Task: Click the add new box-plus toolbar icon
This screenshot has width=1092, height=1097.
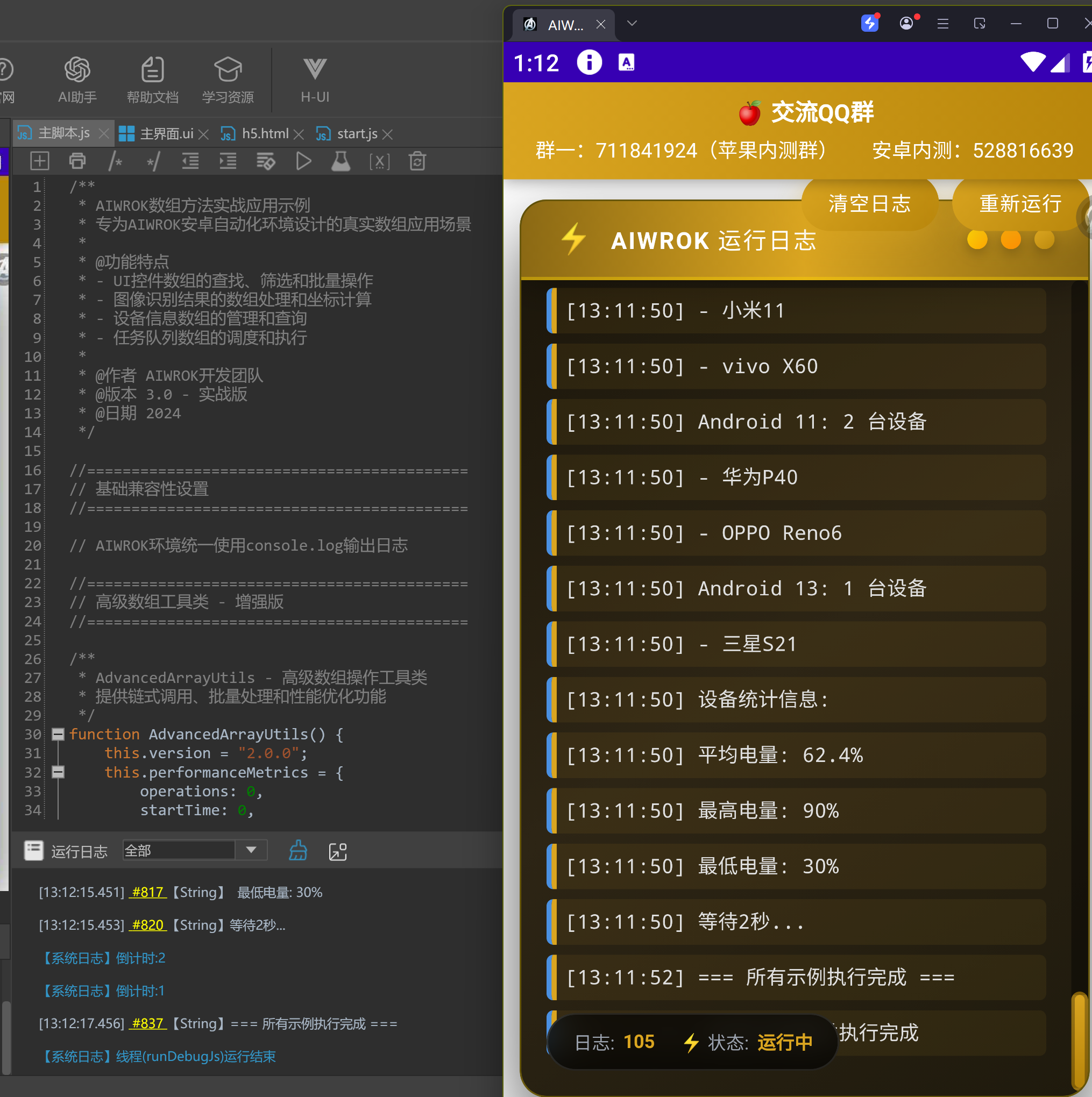Action: click(x=39, y=161)
